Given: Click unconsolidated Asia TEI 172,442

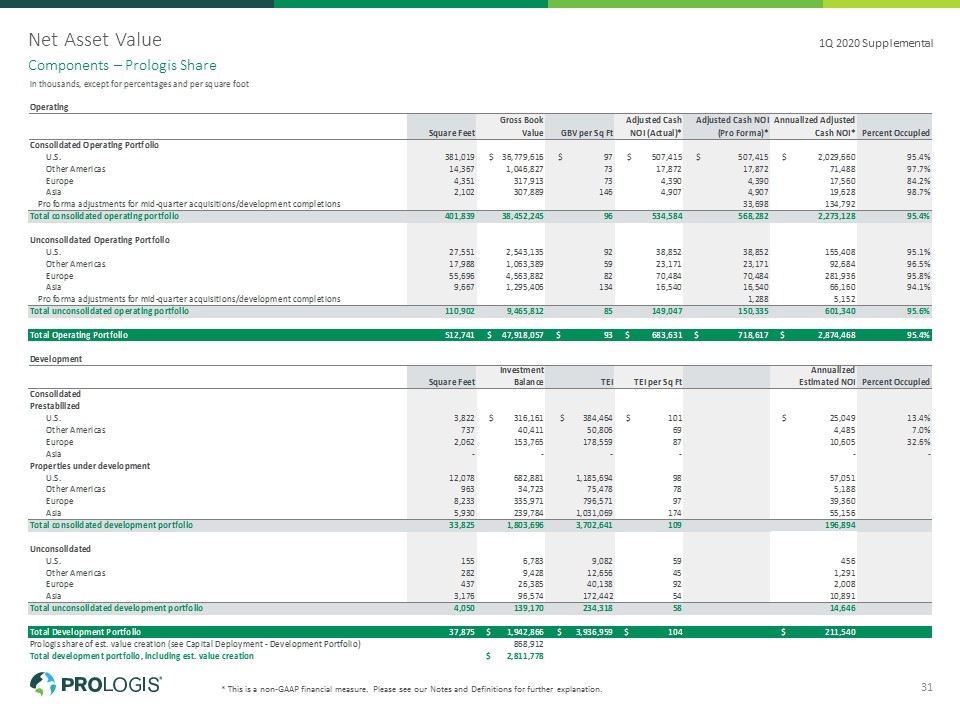Looking at the screenshot, I should [598, 596].
